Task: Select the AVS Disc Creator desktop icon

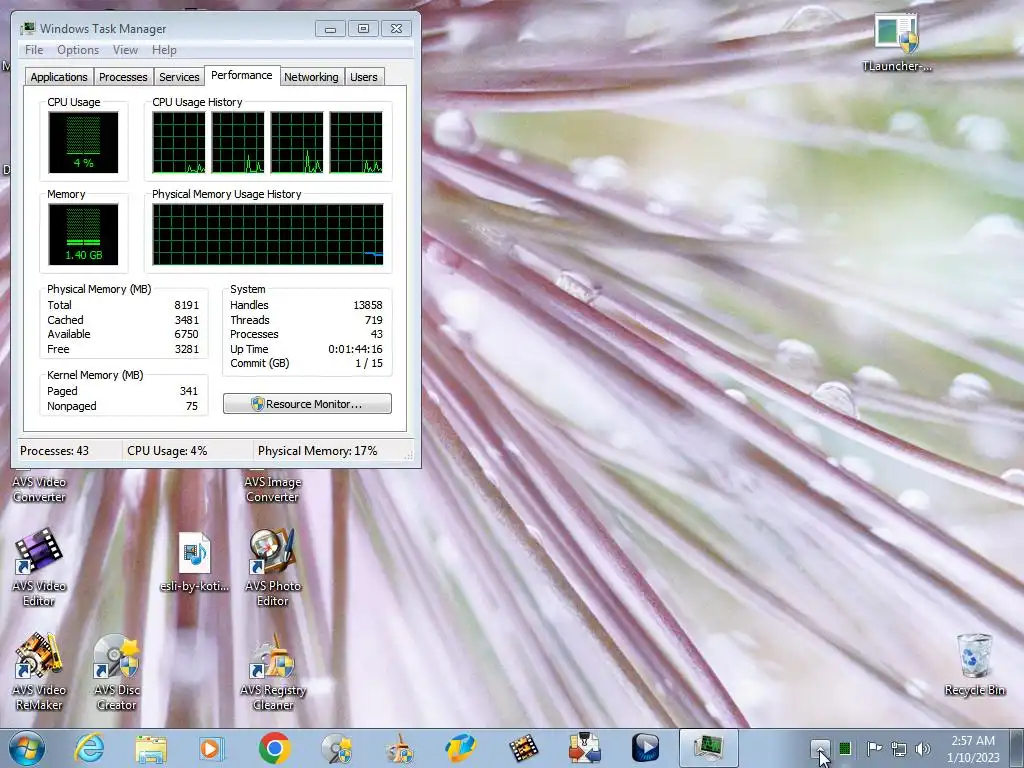Action: click(116, 673)
